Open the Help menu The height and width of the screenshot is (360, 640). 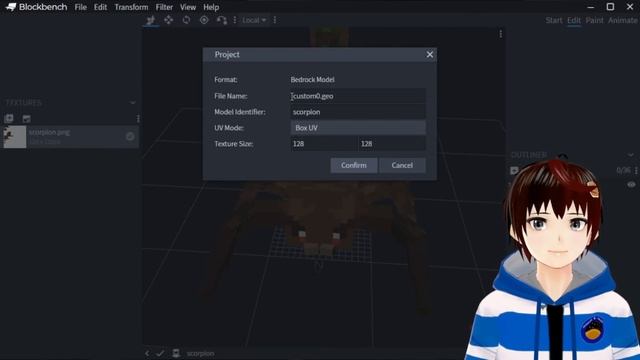(211, 7)
